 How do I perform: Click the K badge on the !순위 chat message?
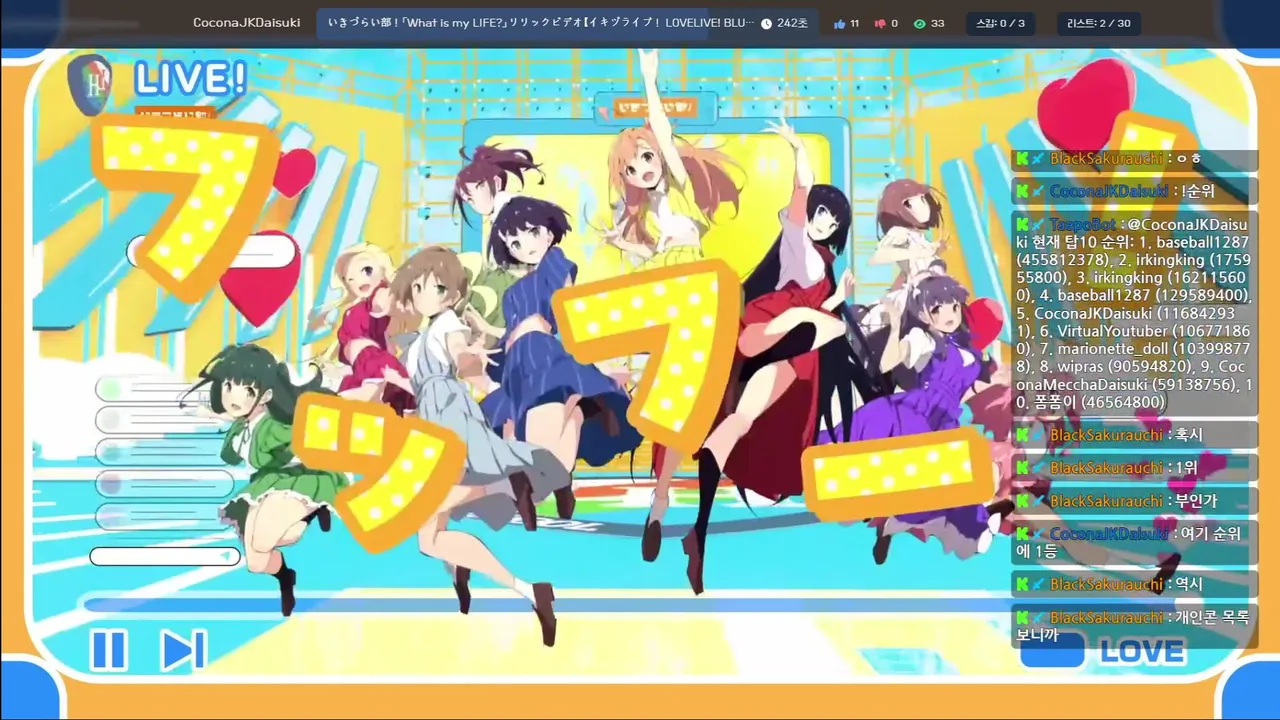(x=1023, y=191)
